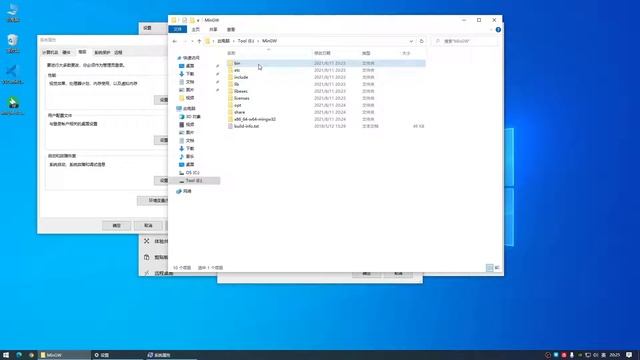Select the x86_64-w64-mingw32 folder

point(326,119)
